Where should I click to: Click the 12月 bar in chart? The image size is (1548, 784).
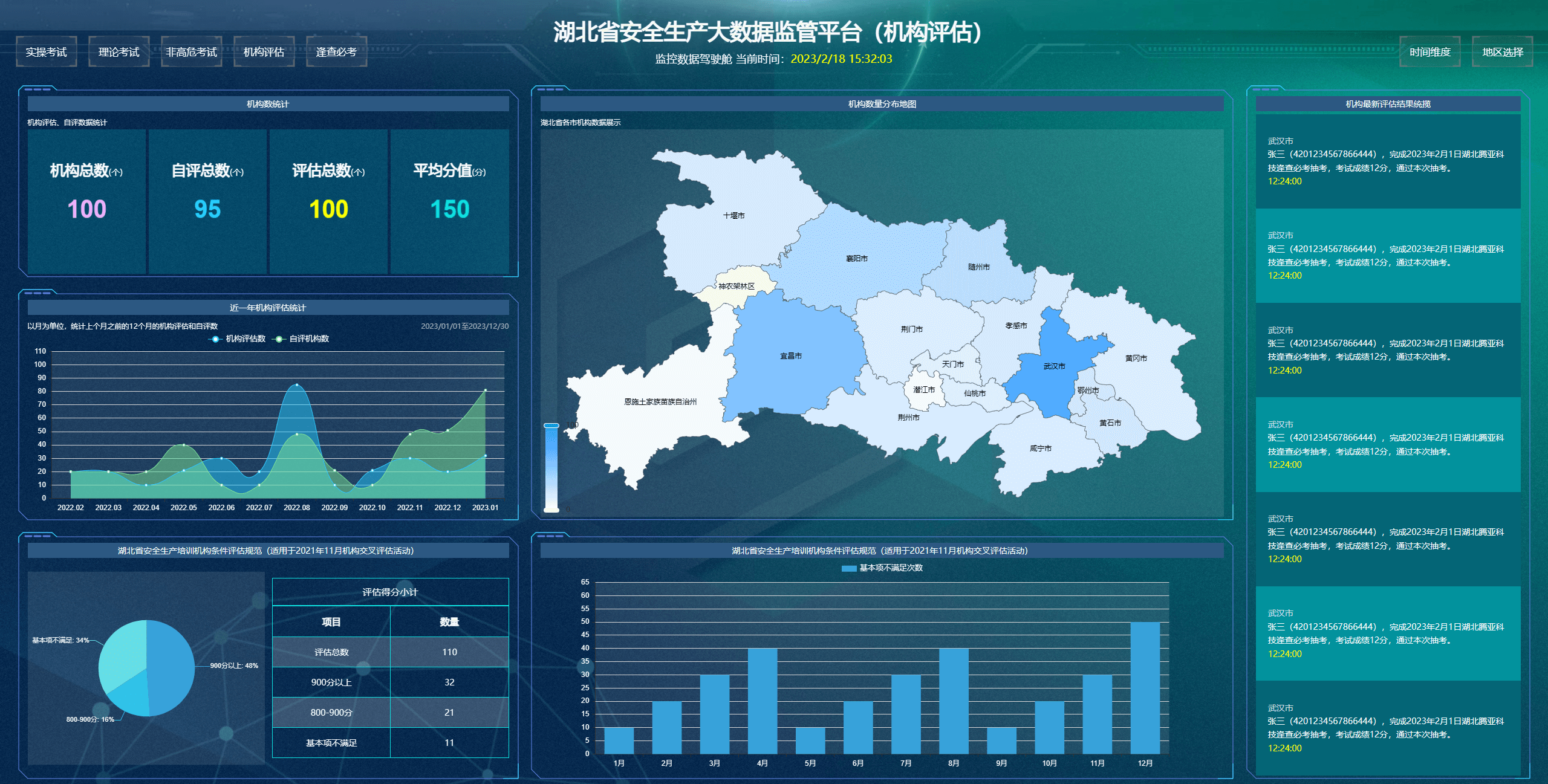(x=1145, y=688)
